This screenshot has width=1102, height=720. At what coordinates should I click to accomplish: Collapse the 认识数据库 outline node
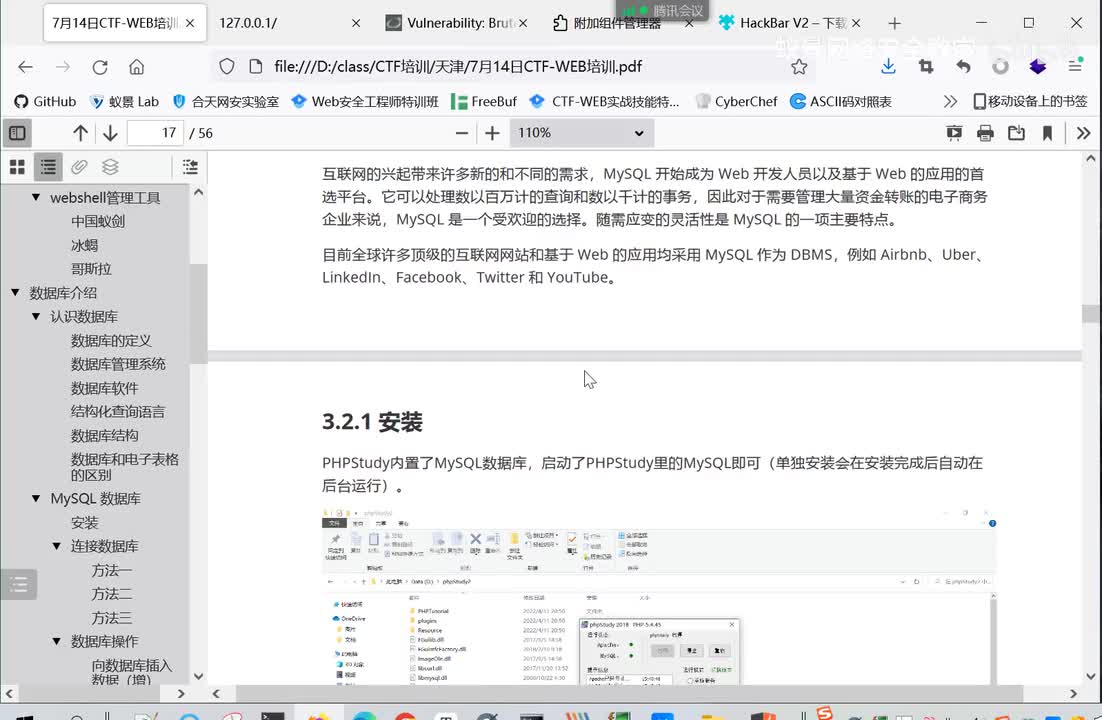(x=36, y=316)
